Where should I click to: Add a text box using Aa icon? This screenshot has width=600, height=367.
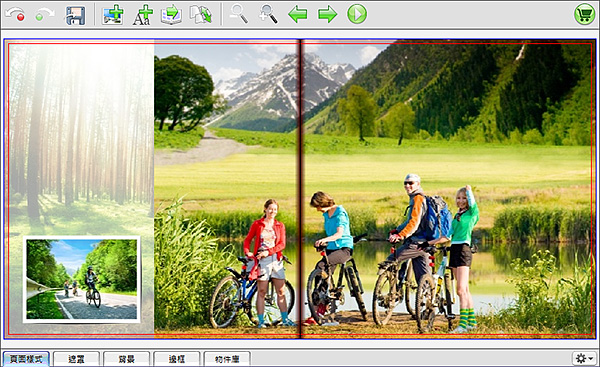(x=142, y=15)
